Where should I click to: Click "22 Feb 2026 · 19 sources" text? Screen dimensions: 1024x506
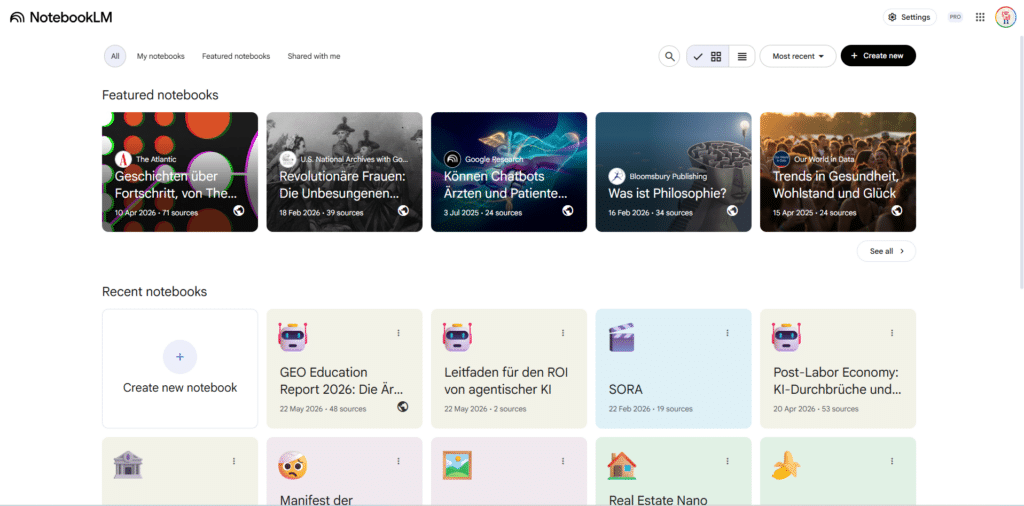point(650,409)
